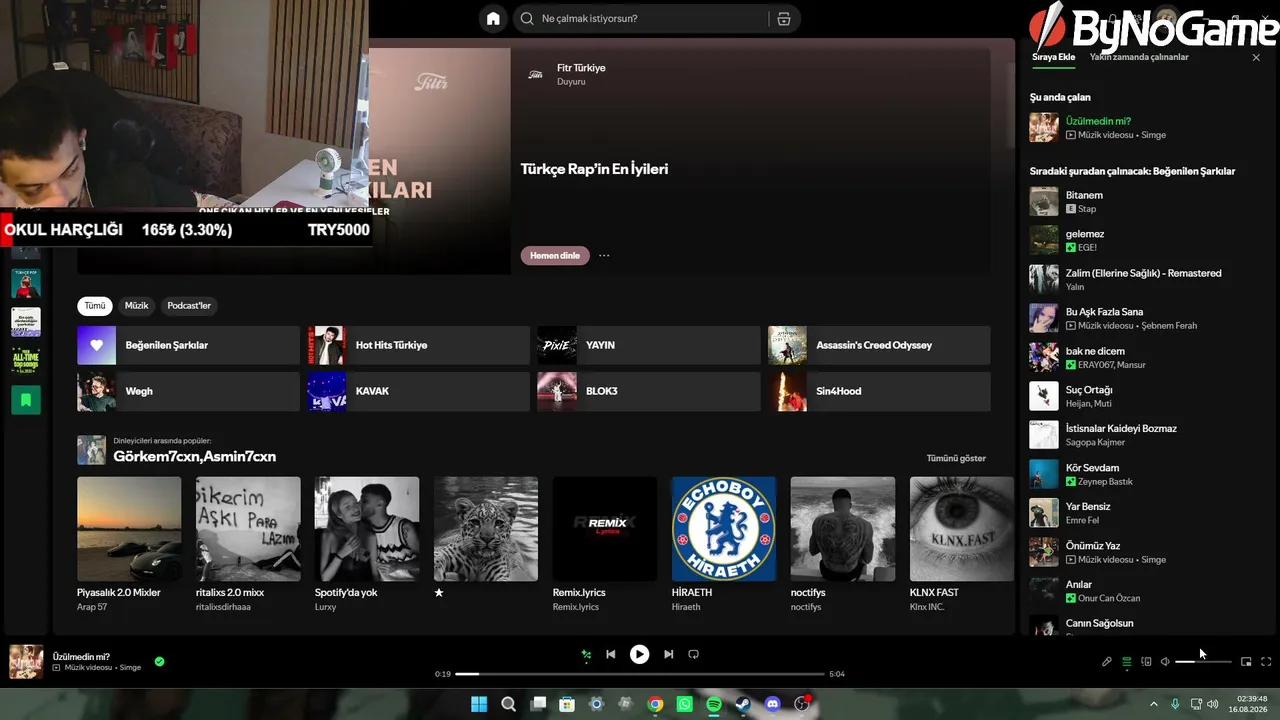Open the now-playing album art thumbnail in the player bar
The height and width of the screenshot is (720, 1280).
coord(26,662)
